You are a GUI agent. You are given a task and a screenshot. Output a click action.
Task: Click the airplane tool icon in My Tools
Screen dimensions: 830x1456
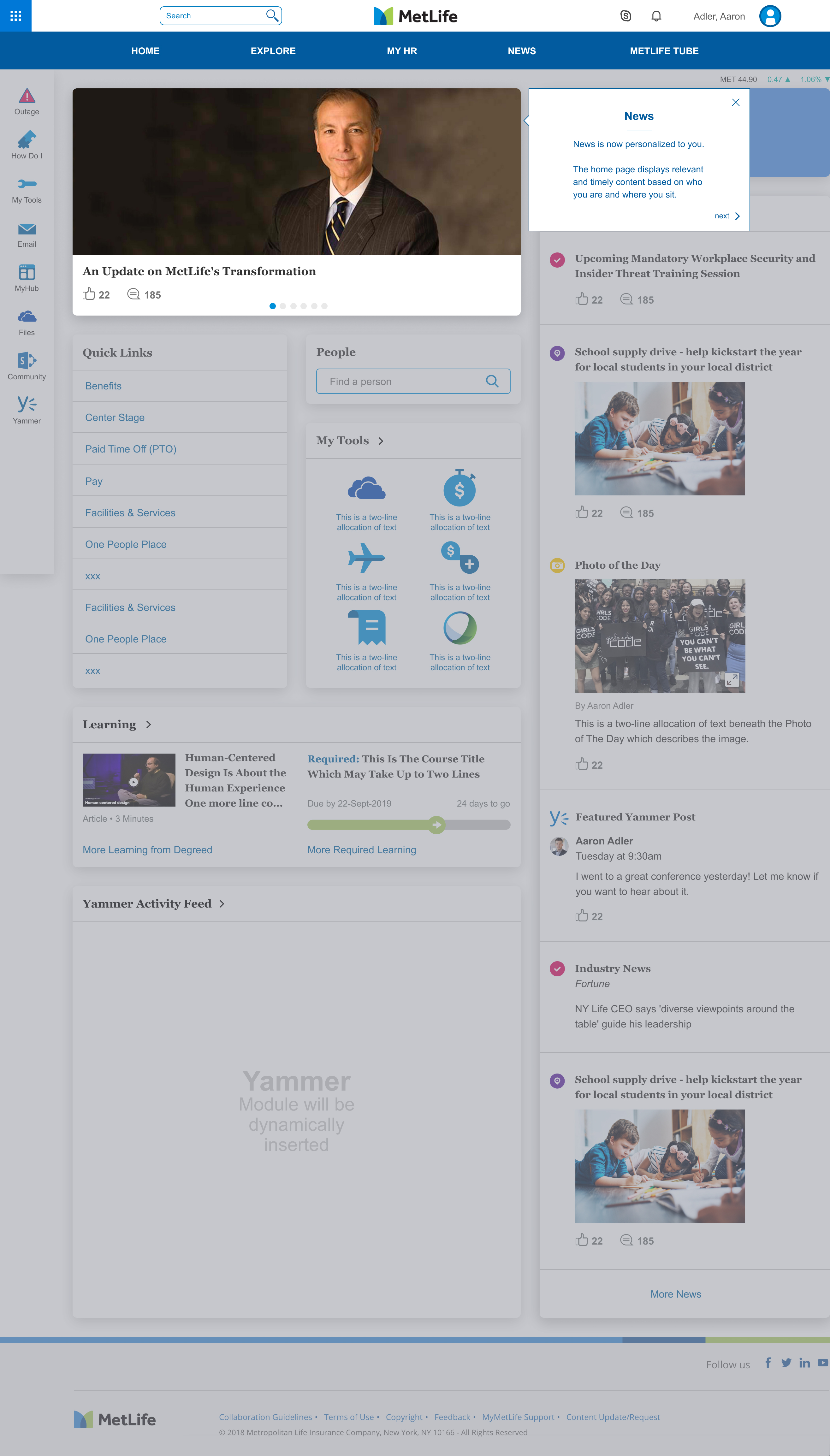coord(366,557)
